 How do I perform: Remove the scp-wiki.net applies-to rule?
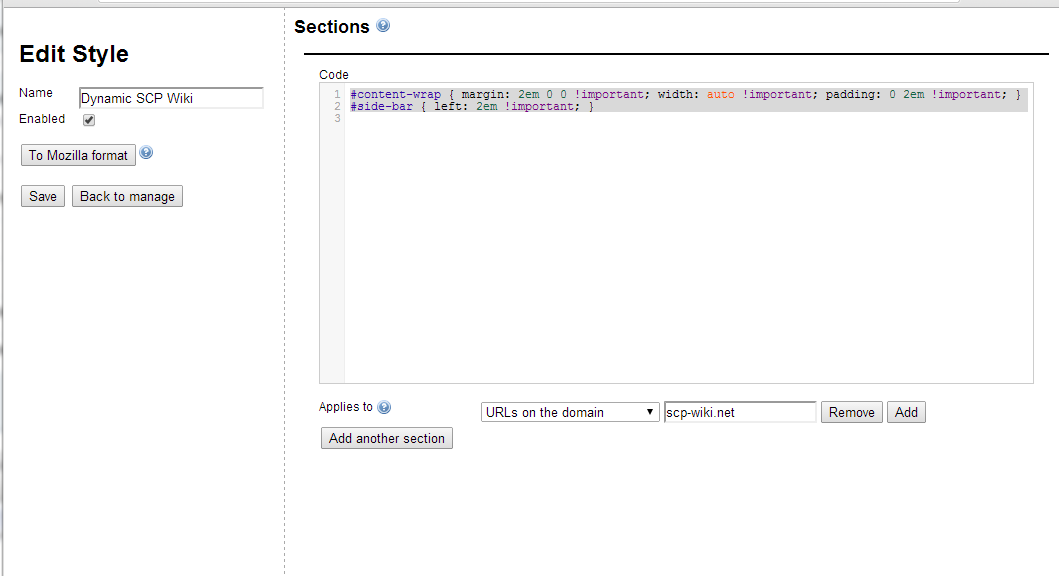(x=851, y=412)
